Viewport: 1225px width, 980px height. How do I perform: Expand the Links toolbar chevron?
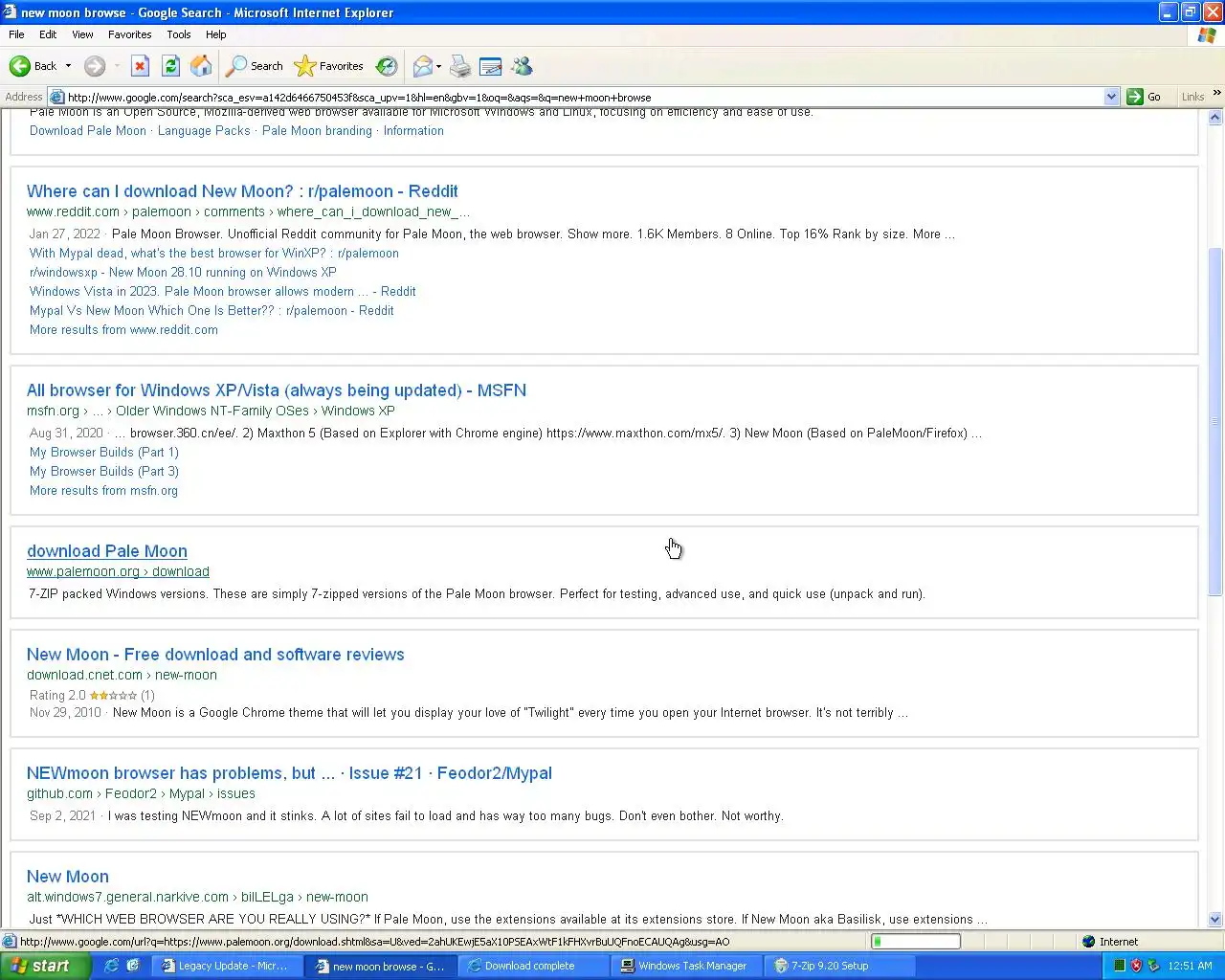1216,93
